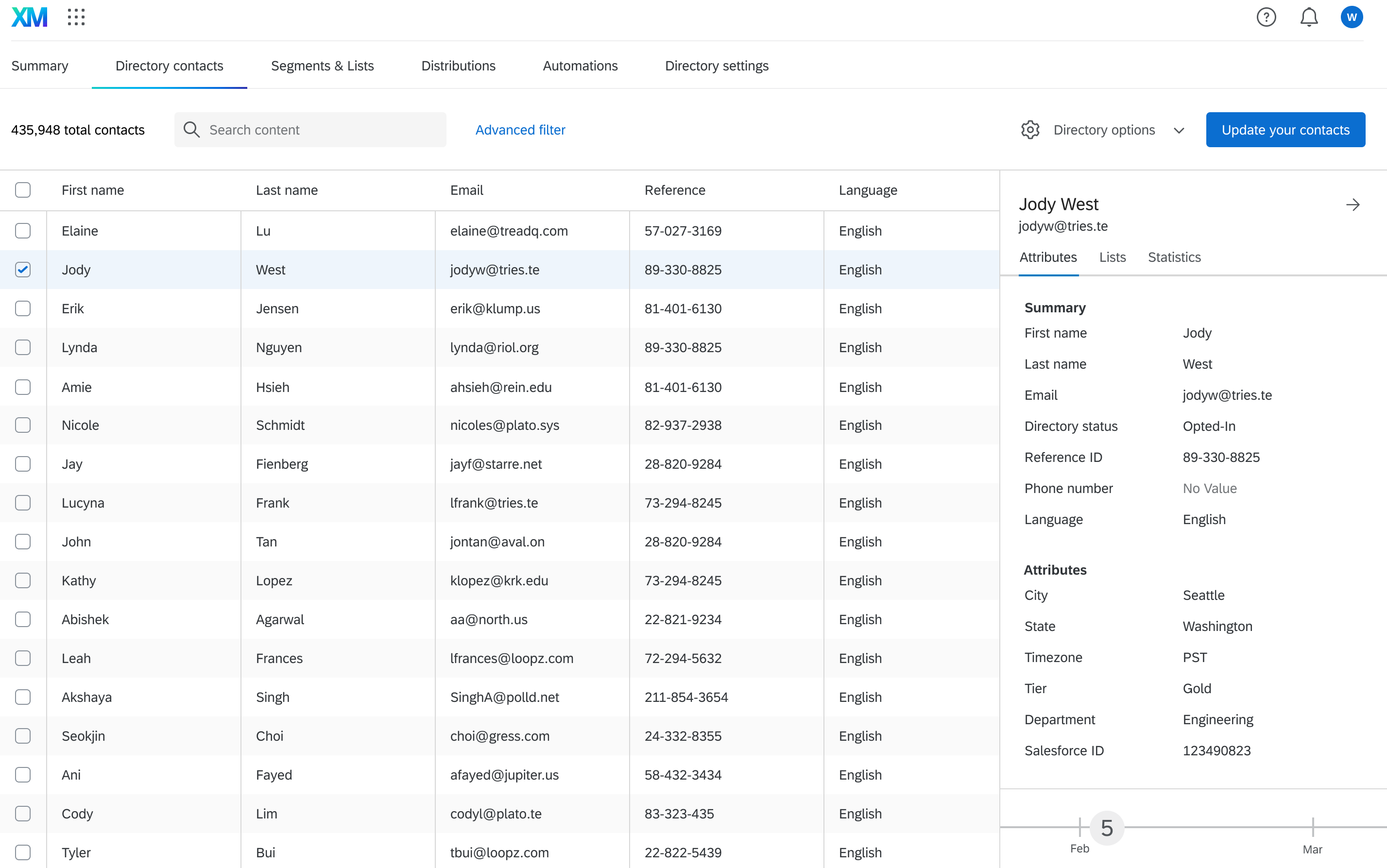The height and width of the screenshot is (868, 1387).
Task: Open the Advanced filter link
Action: pos(520,130)
